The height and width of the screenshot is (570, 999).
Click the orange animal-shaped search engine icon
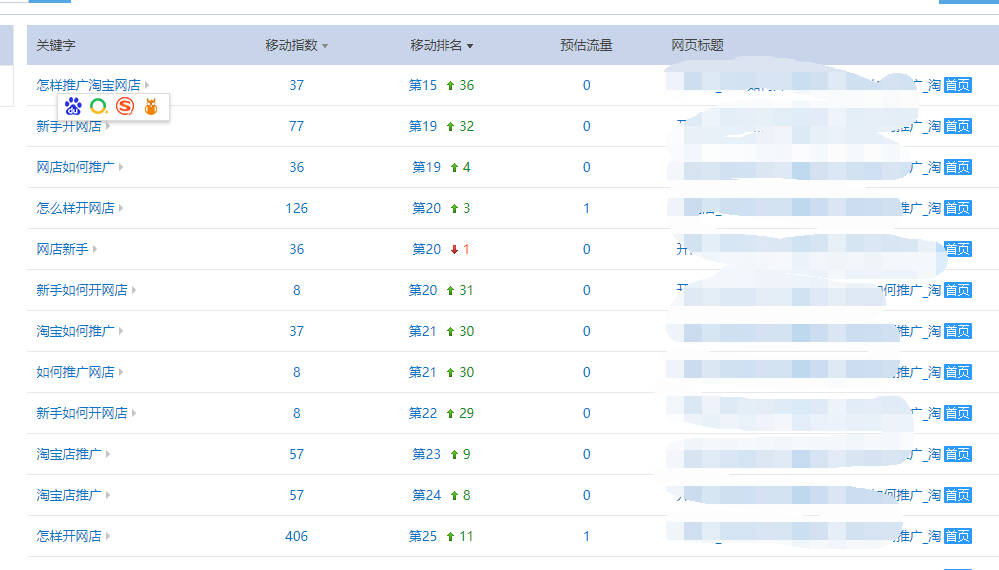151,106
